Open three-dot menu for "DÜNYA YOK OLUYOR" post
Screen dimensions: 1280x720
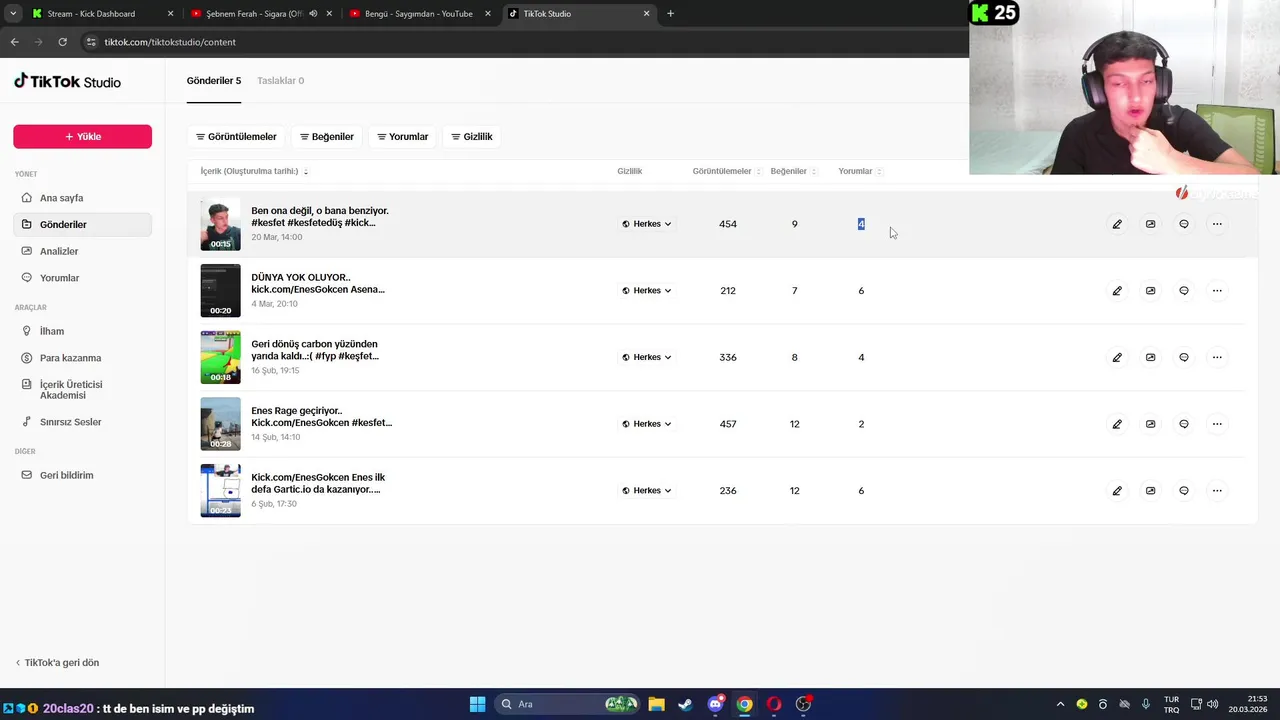(x=1217, y=291)
